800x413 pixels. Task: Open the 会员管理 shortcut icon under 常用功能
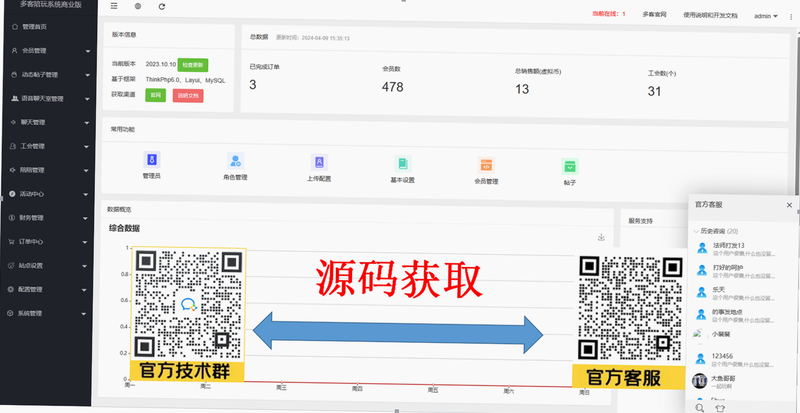coord(486,165)
